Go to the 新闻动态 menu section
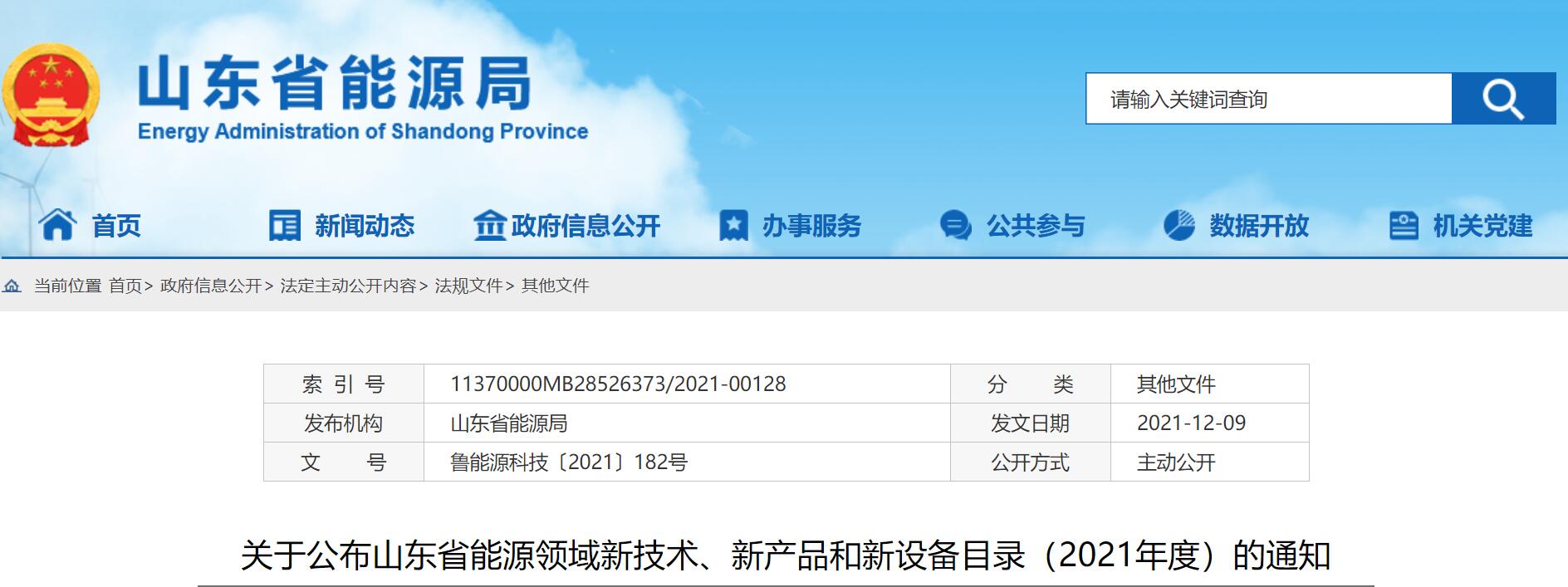This screenshot has height=587, width=1568. coord(365,225)
